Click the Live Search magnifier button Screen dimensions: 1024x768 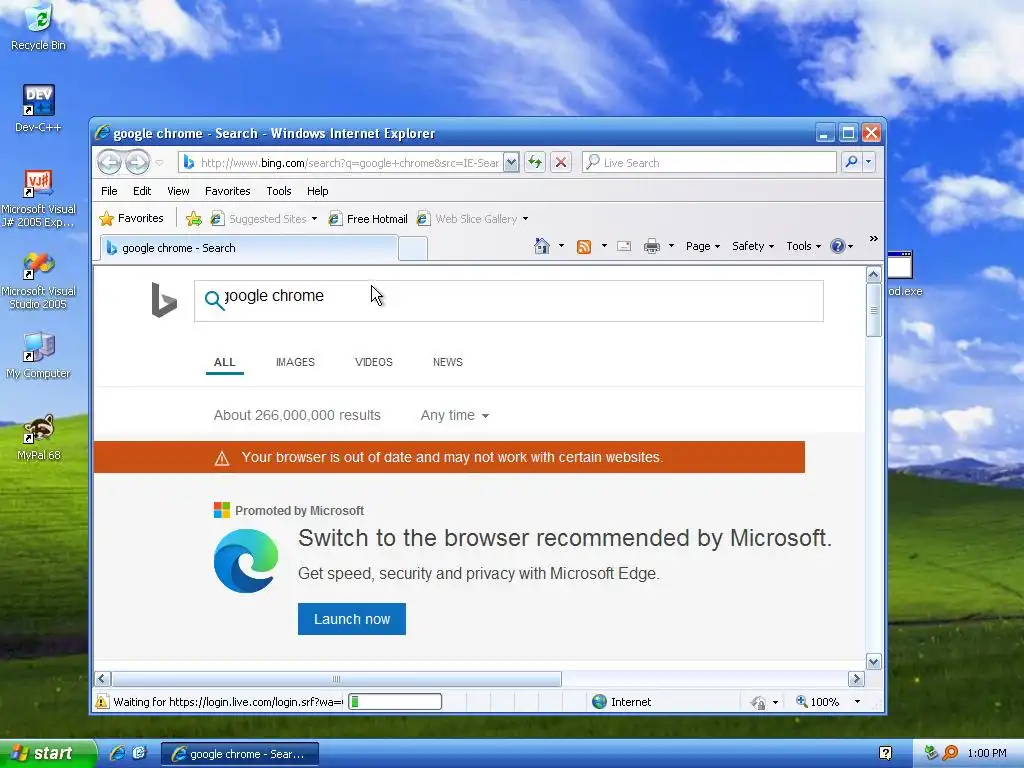coord(851,162)
